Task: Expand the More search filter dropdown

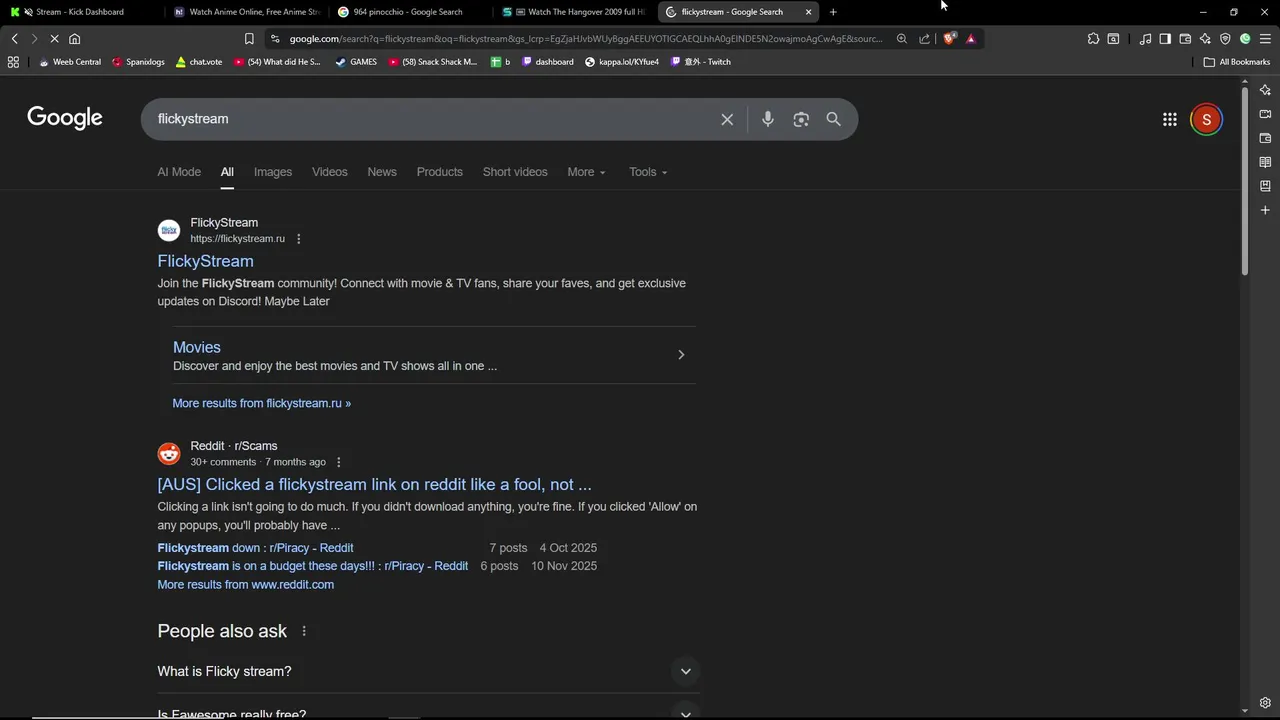Action: 586,172
